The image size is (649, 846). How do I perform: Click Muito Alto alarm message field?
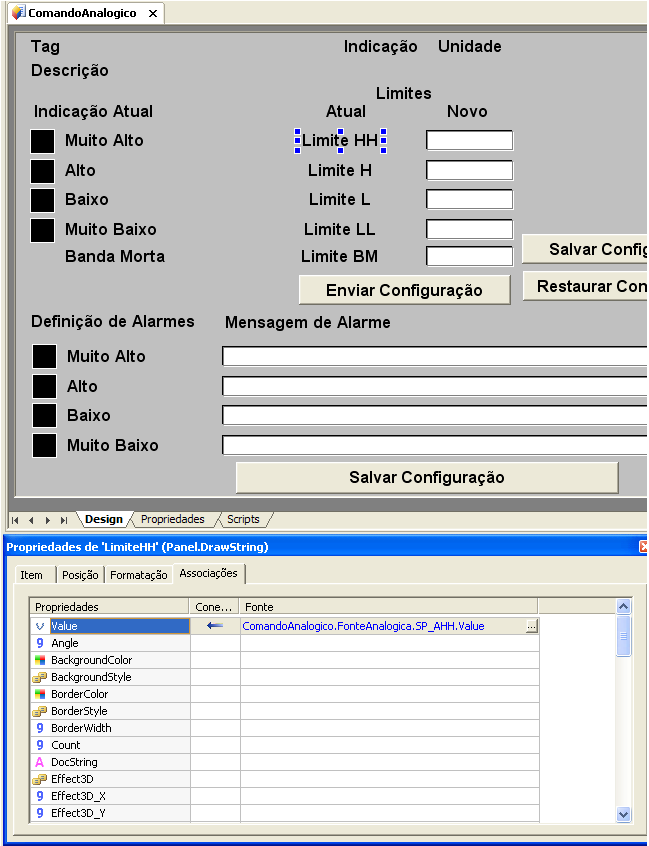coord(435,357)
